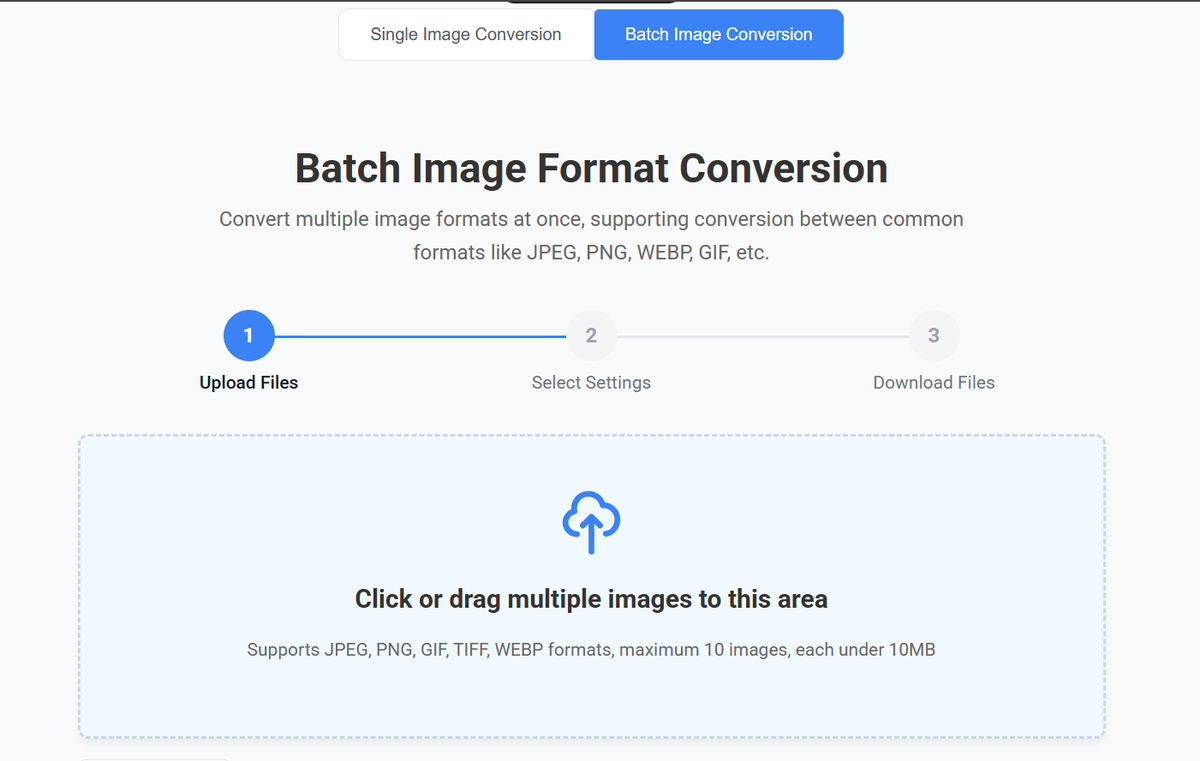
Task: Click the dashed border of the upload box
Action: (590, 434)
